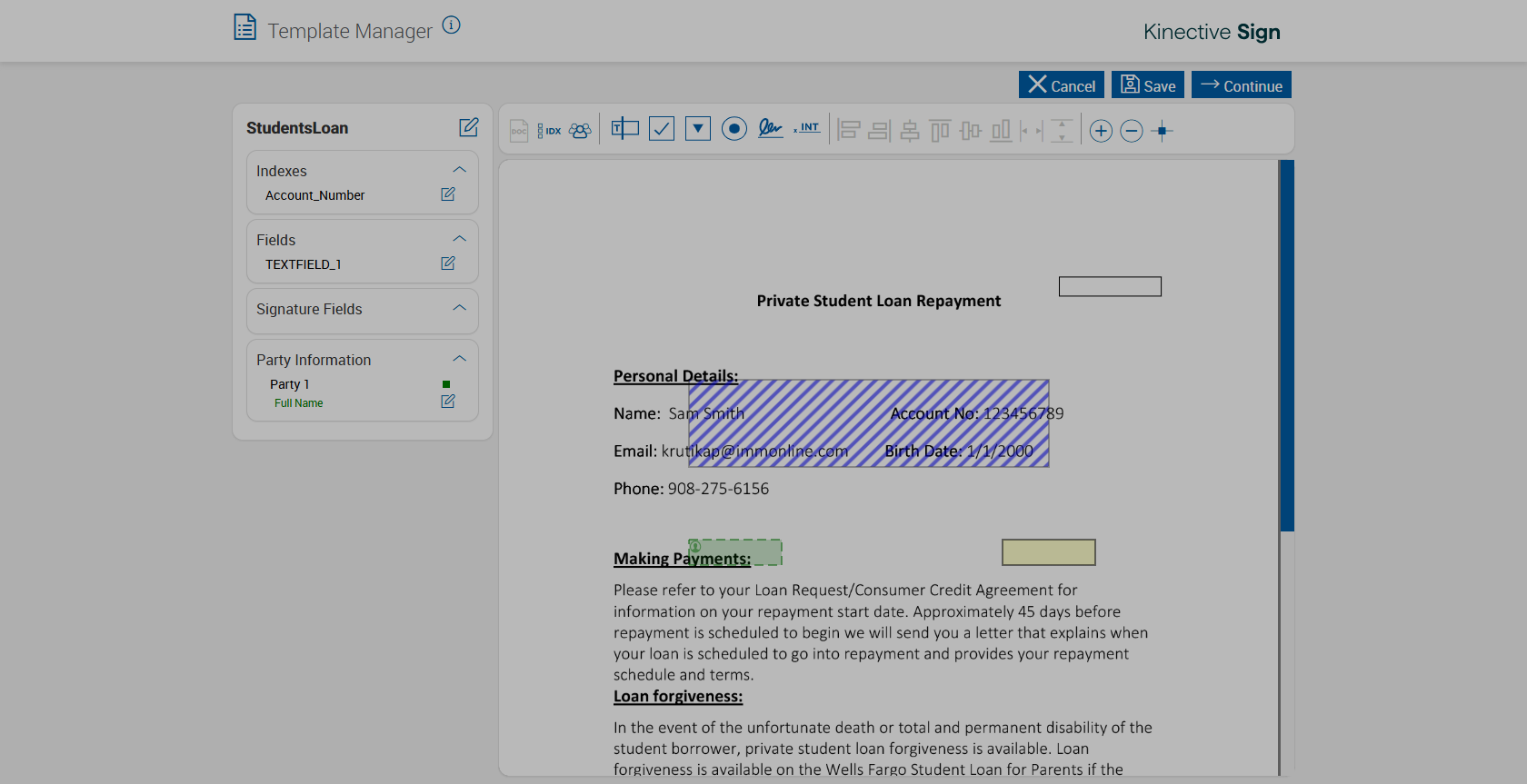Select the green dashed field on Making Payments
Viewport: 1527px width, 784px height.
[x=735, y=552]
